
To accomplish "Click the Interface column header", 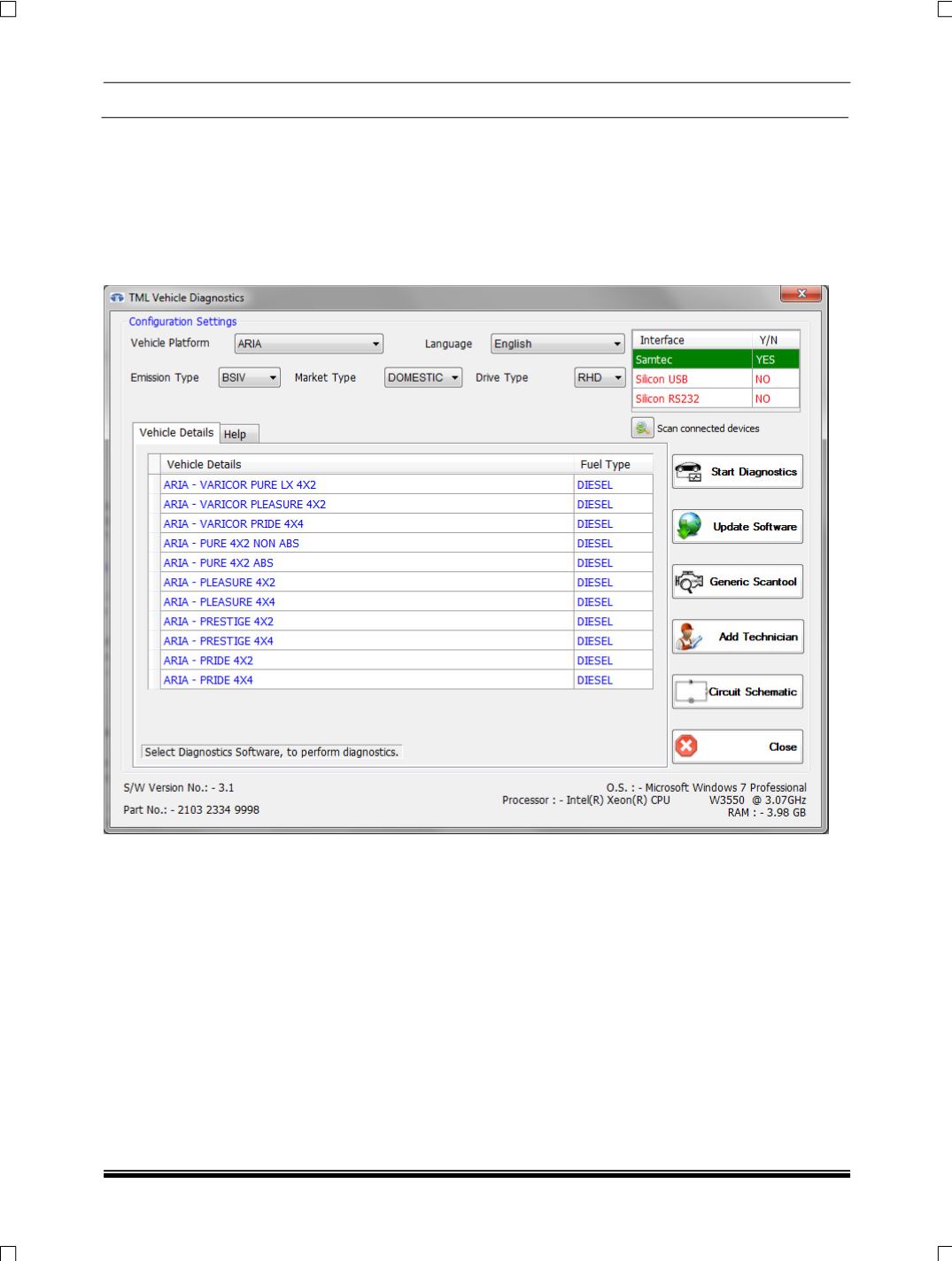I will tap(692, 340).
